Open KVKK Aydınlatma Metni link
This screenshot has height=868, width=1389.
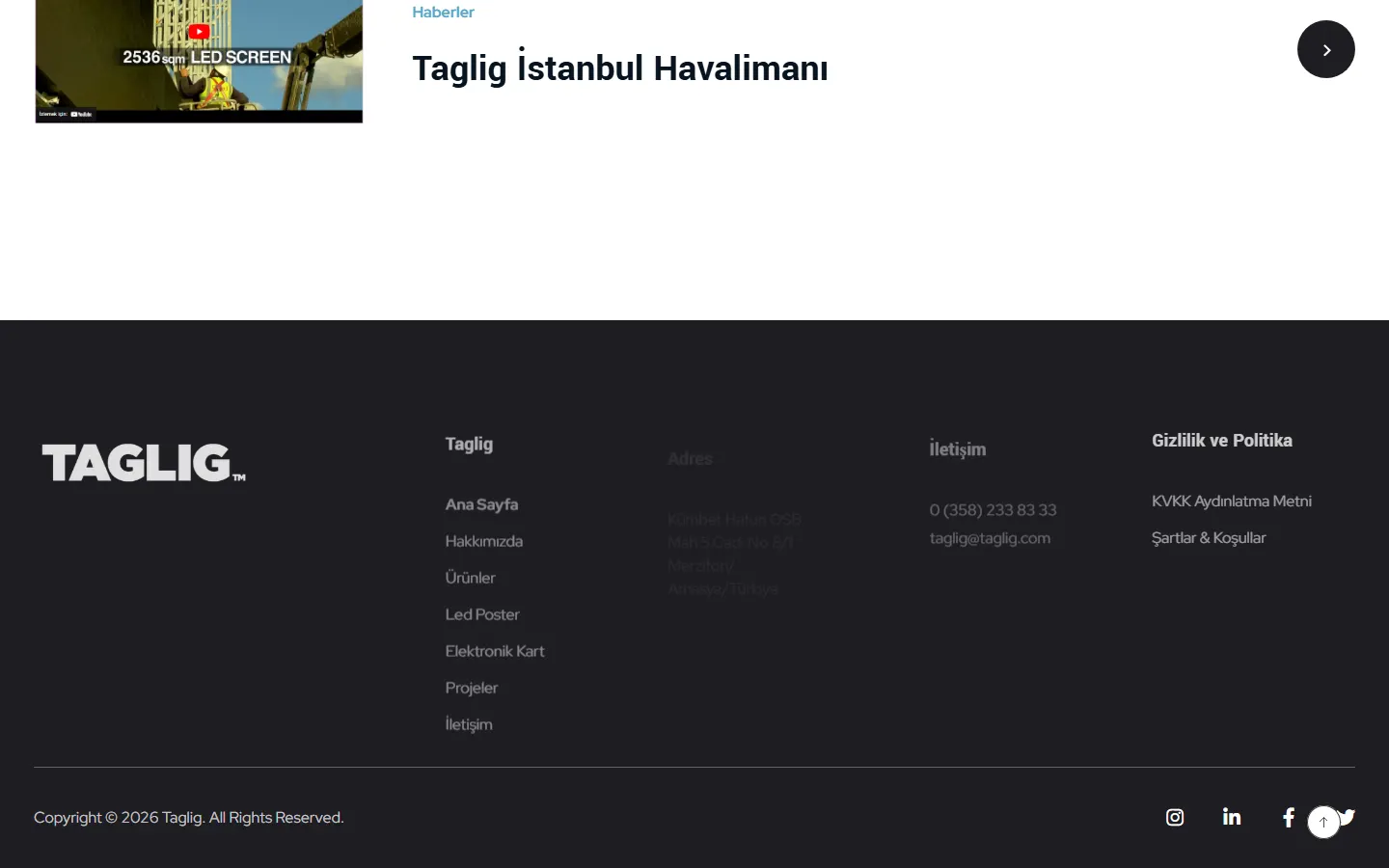pyautogui.click(x=1232, y=501)
